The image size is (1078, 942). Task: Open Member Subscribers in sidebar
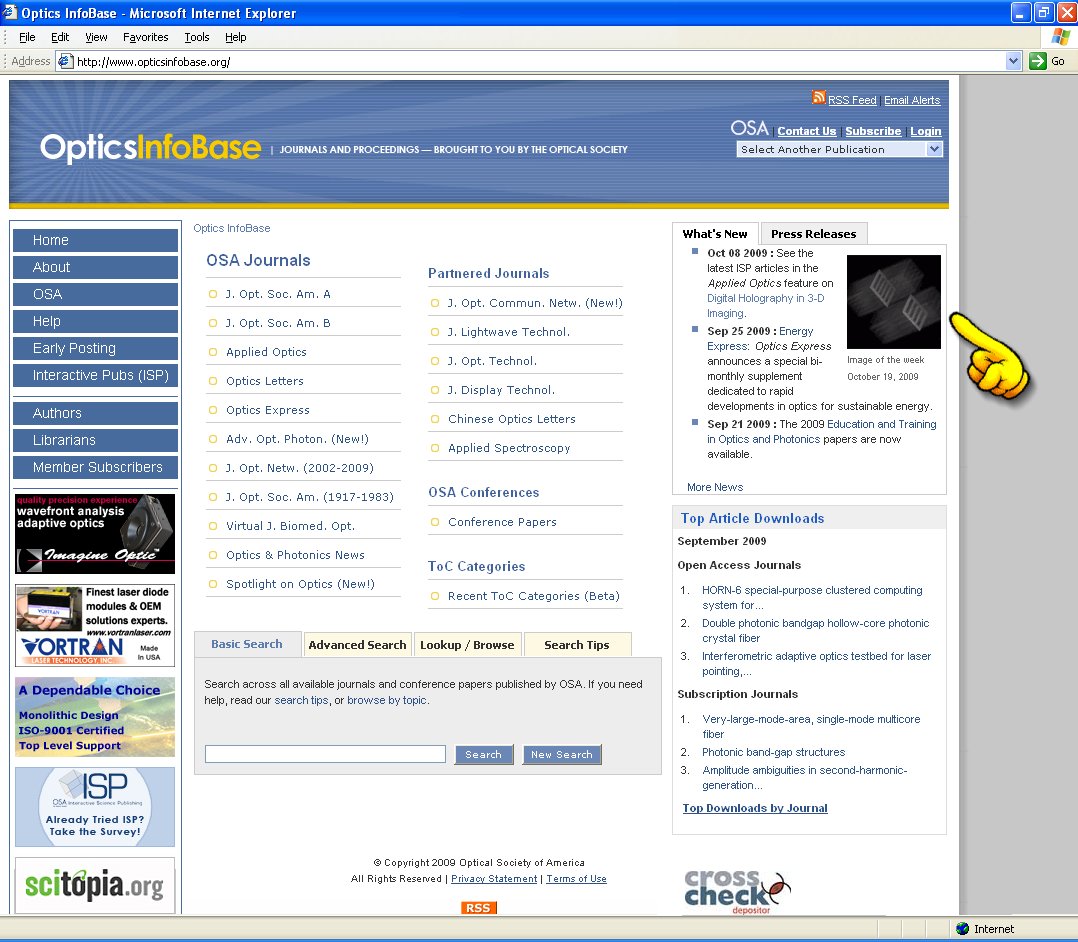point(96,467)
